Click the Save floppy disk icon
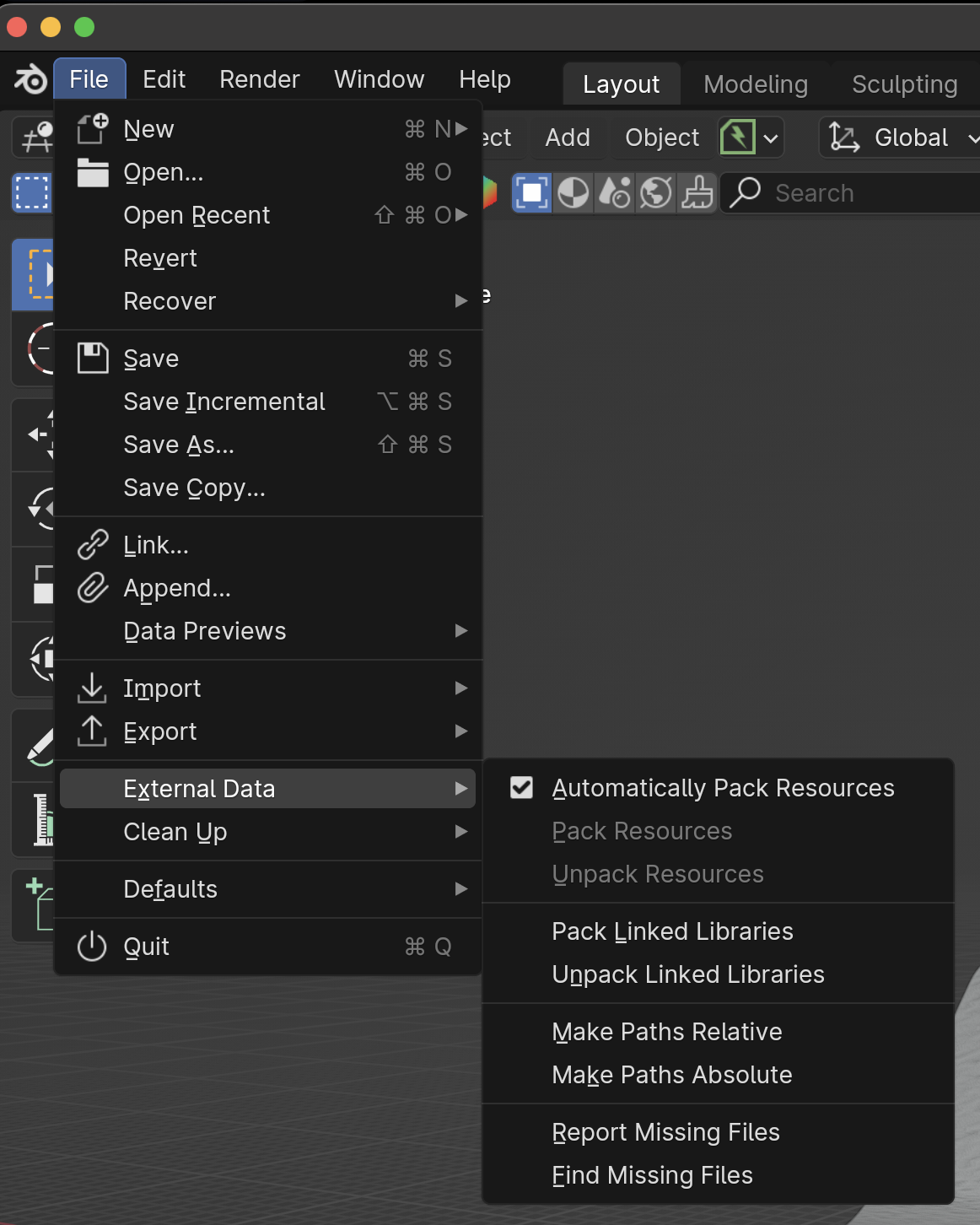This screenshot has width=980, height=1225. point(93,359)
